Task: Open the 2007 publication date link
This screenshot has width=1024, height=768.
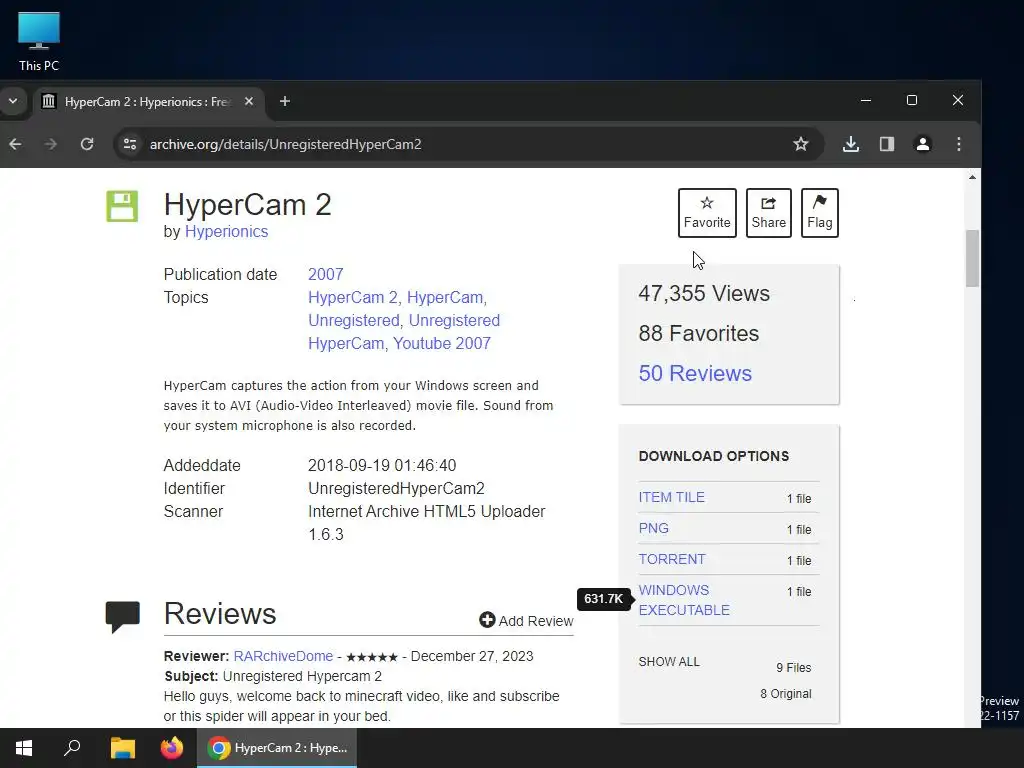Action: click(x=325, y=274)
